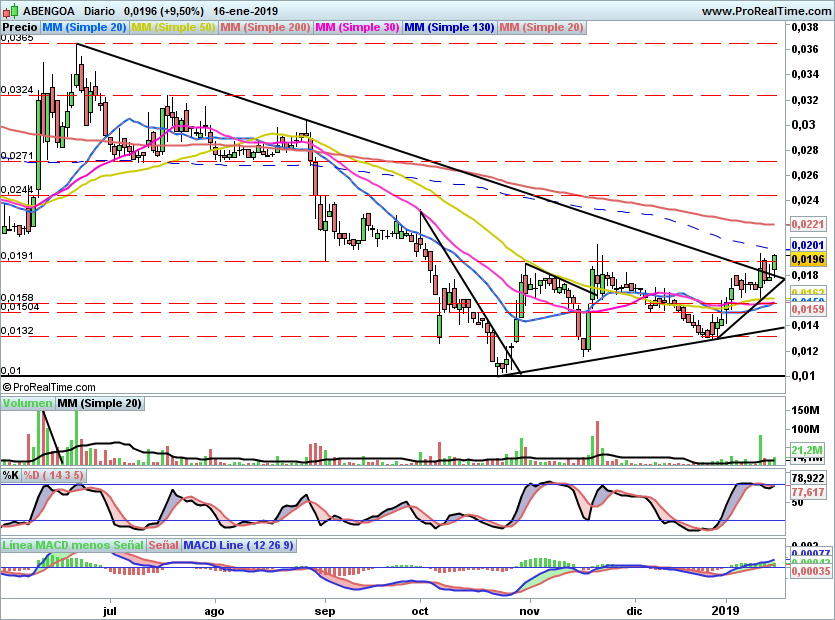Click the ago month on the time axis
The width and height of the screenshot is (835, 620).
(x=215, y=611)
